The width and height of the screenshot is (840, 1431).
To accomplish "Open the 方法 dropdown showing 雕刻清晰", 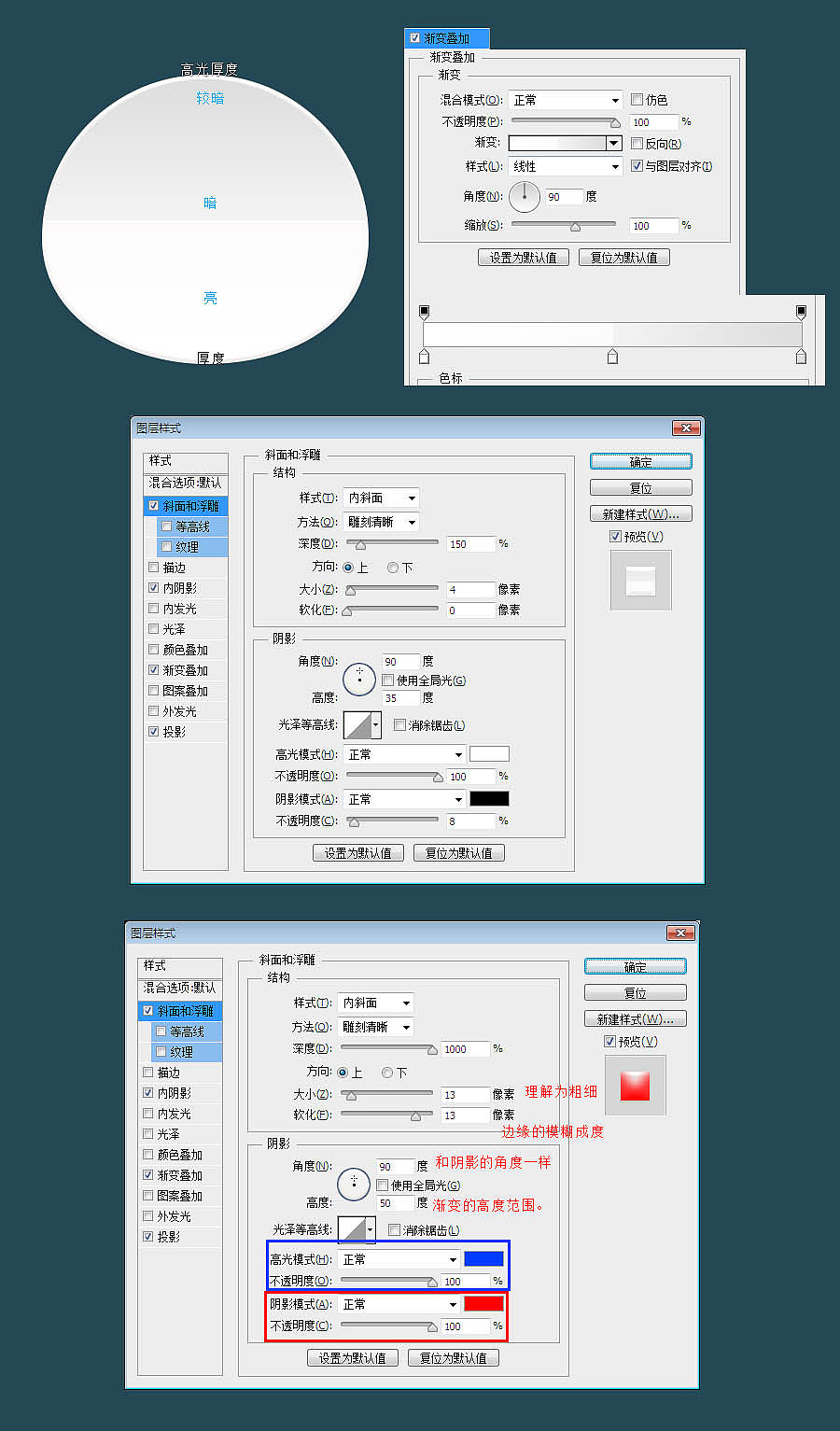I will [381, 522].
